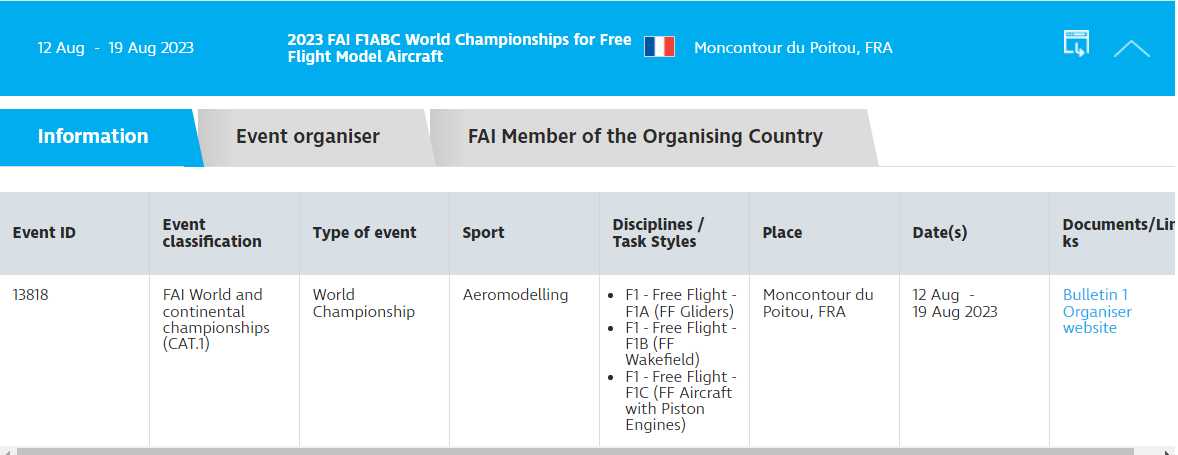Image resolution: width=1178 pixels, height=455 pixels.
Task: Click the Sport column header
Action: (x=483, y=233)
